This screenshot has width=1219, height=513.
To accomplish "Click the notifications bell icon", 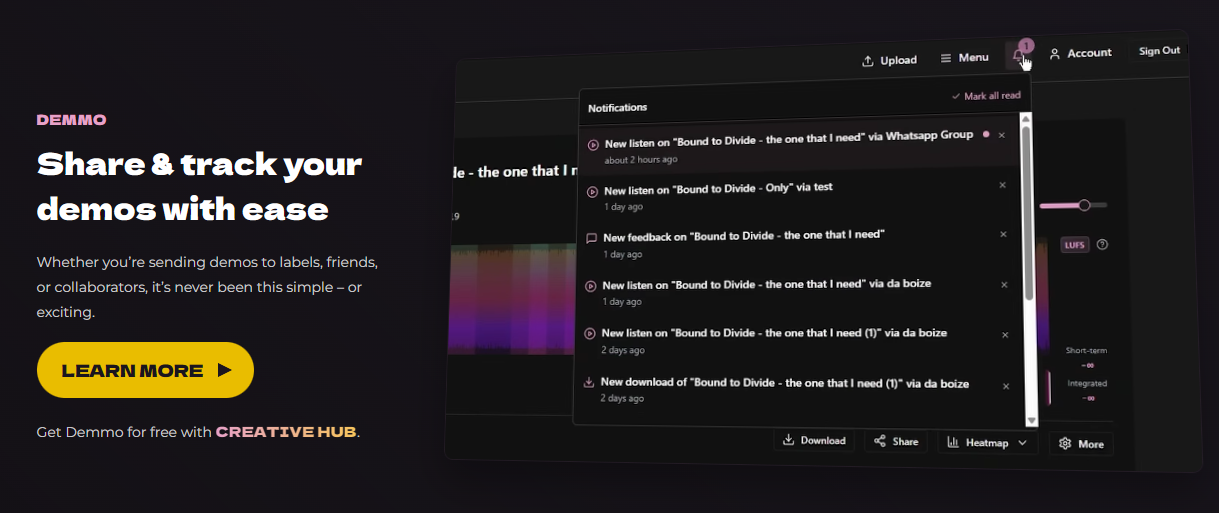I will point(1019,56).
